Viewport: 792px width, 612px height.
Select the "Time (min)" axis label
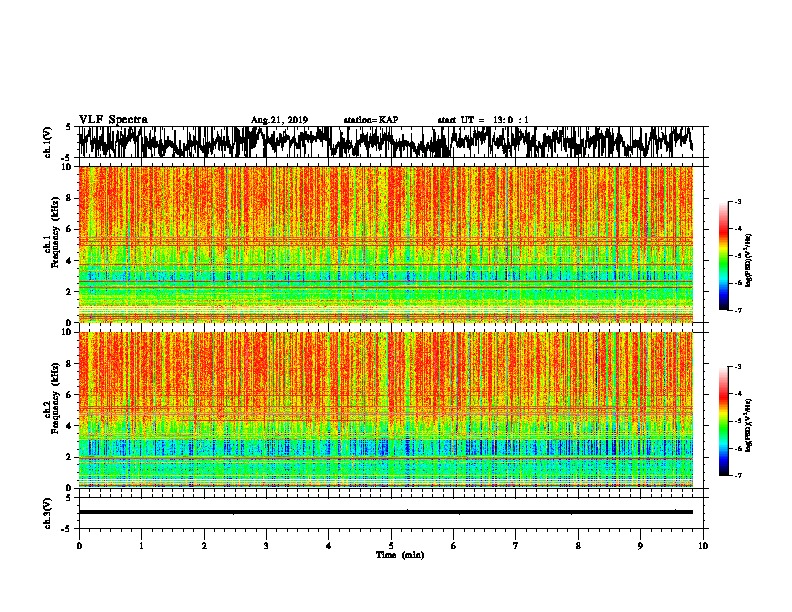coord(400,555)
